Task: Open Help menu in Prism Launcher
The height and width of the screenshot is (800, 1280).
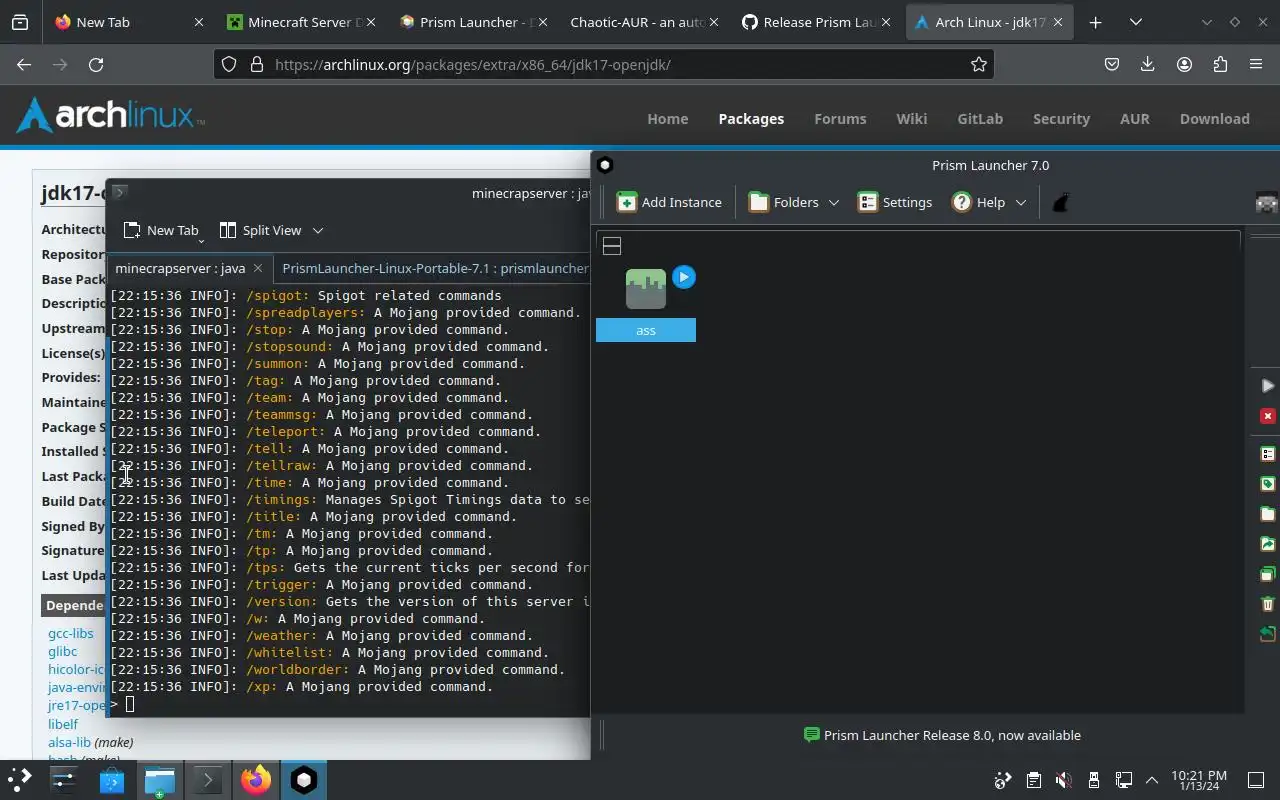Action: pos(989,202)
